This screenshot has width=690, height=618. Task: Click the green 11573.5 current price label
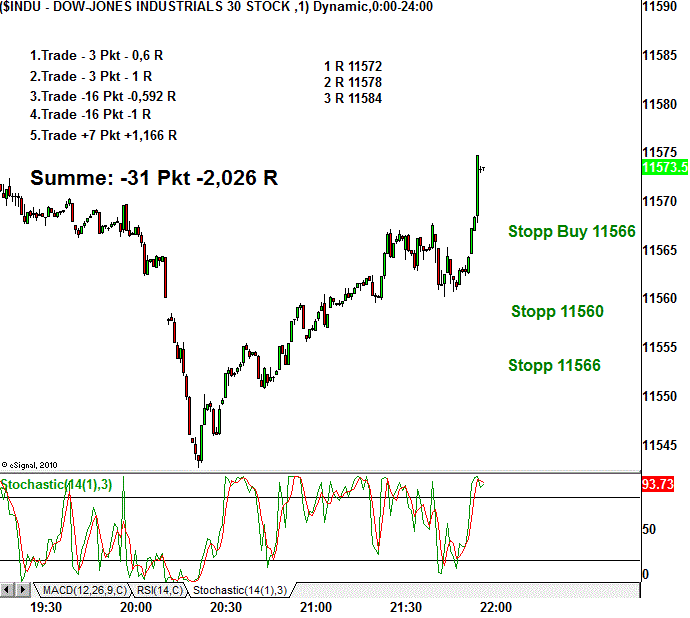point(665,167)
